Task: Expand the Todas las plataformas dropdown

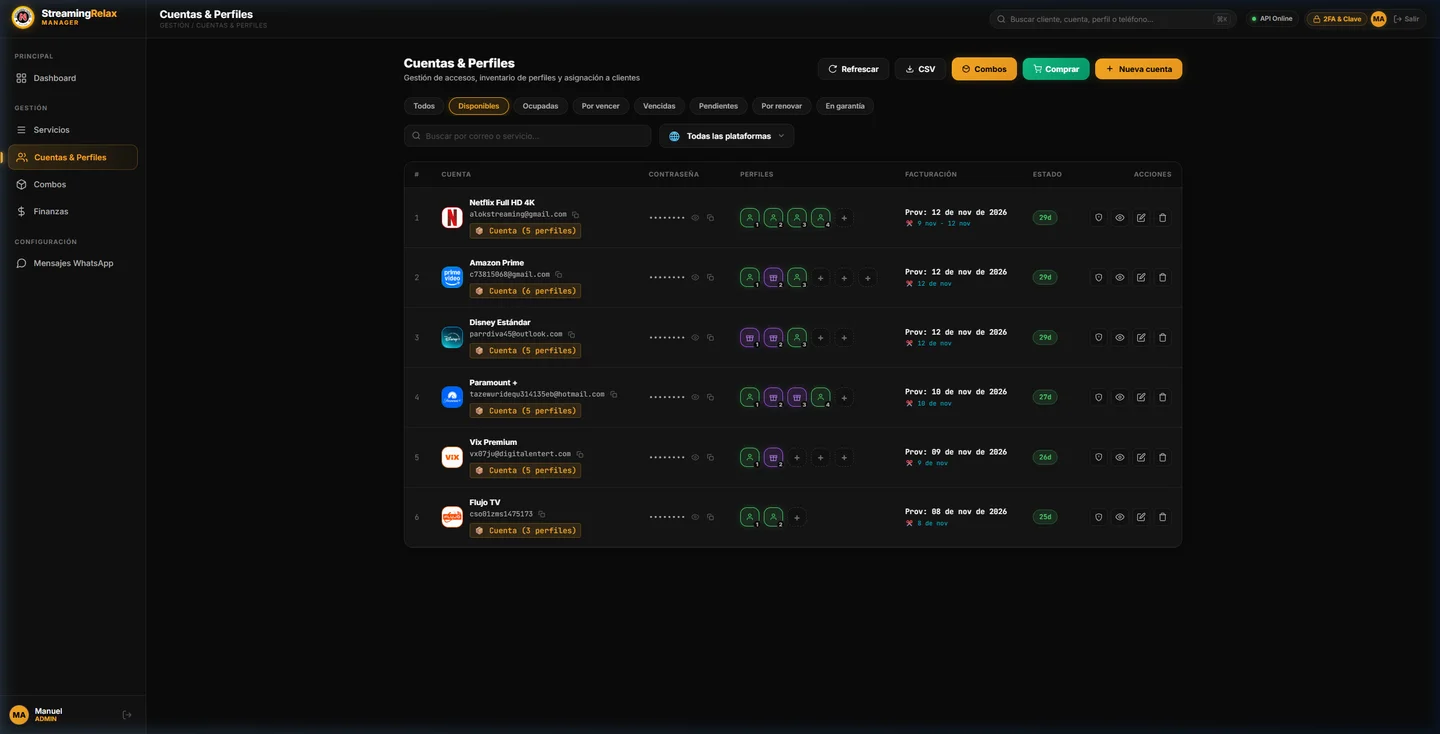Action: pyautogui.click(x=726, y=136)
